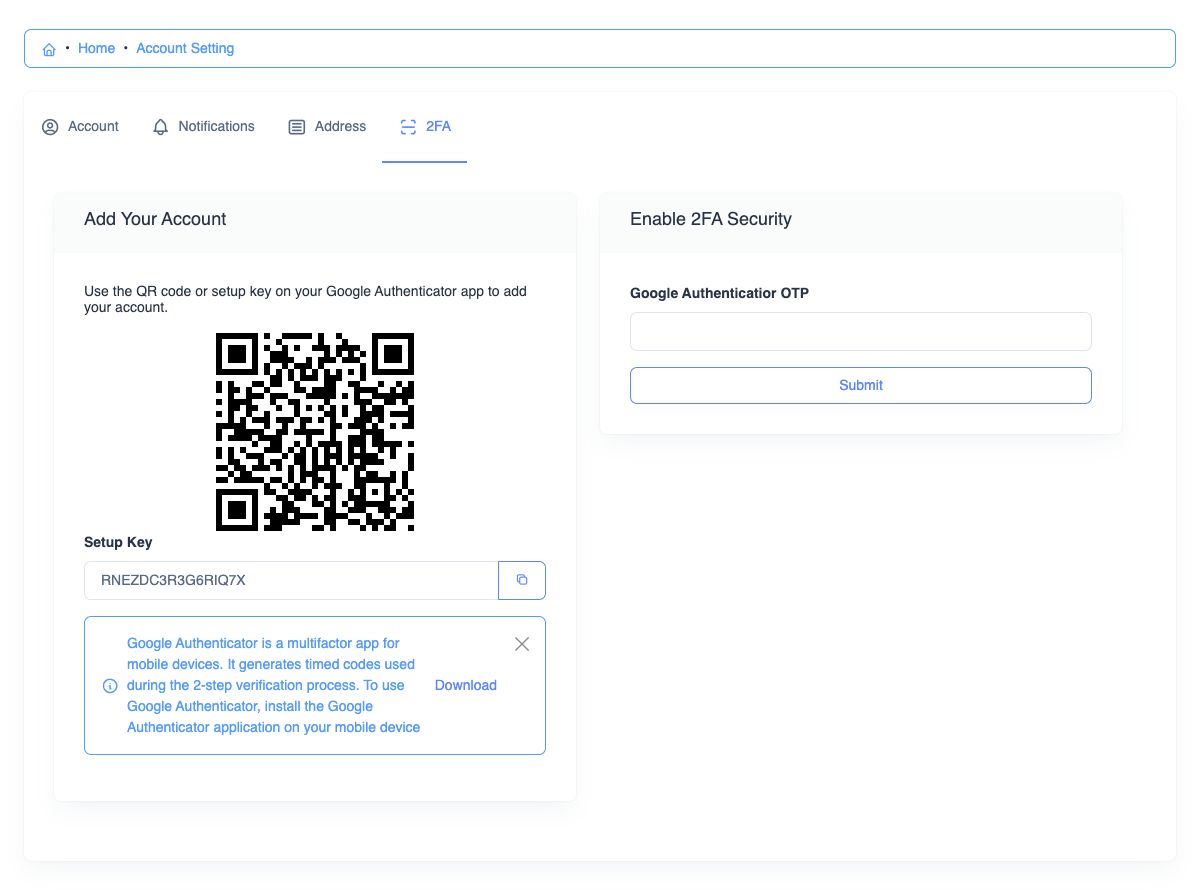Copy the setup key with the copy icon
1202x890 pixels.
click(522, 580)
